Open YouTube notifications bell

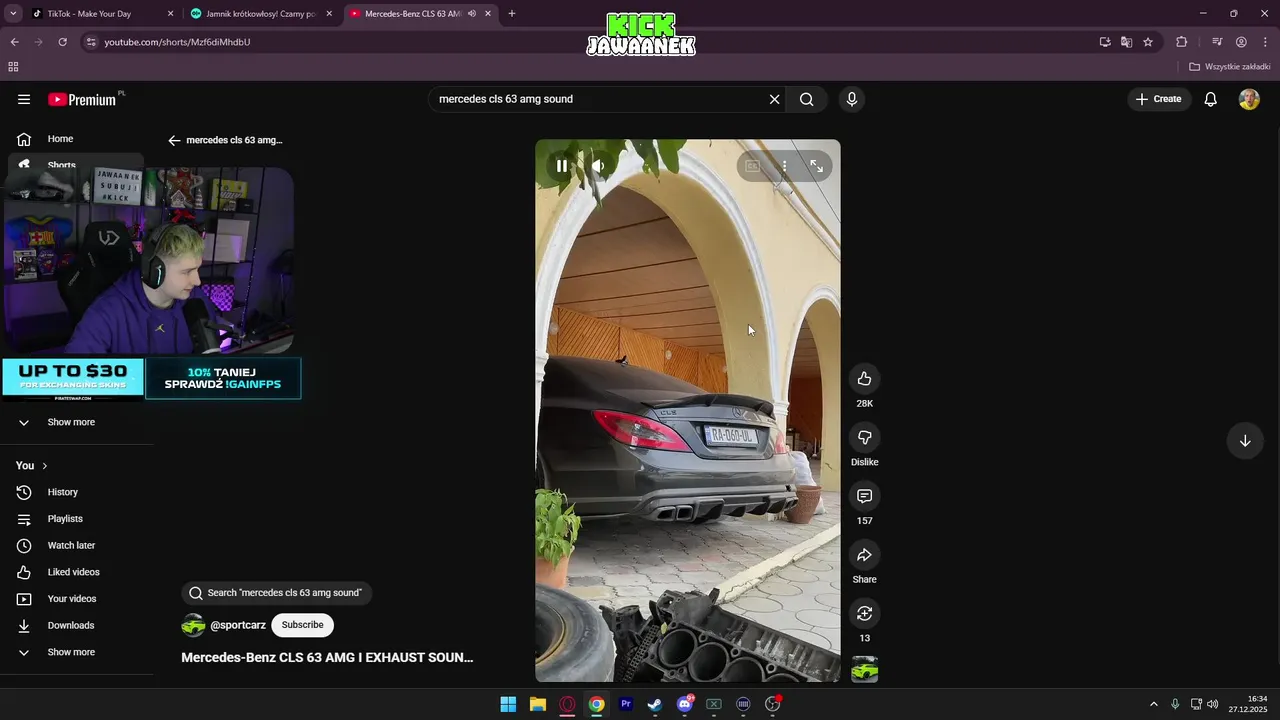coord(1210,99)
